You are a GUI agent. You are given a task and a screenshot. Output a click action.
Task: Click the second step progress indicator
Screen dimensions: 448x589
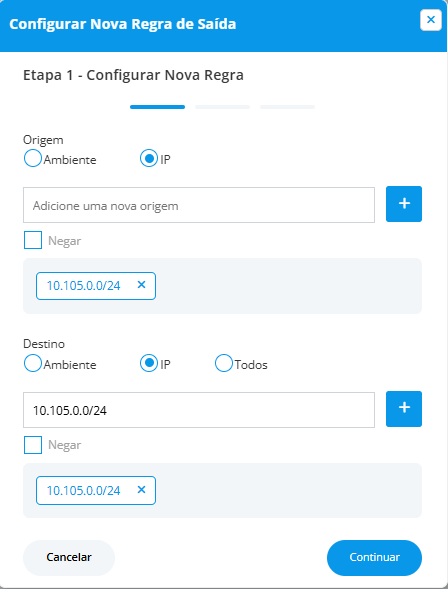tap(222, 107)
